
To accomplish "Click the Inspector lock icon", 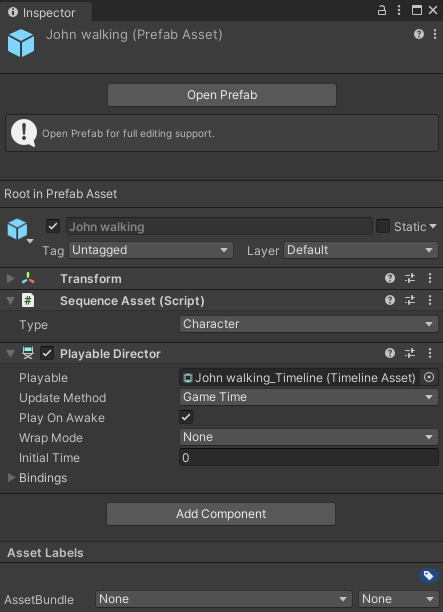I will 382,10.
